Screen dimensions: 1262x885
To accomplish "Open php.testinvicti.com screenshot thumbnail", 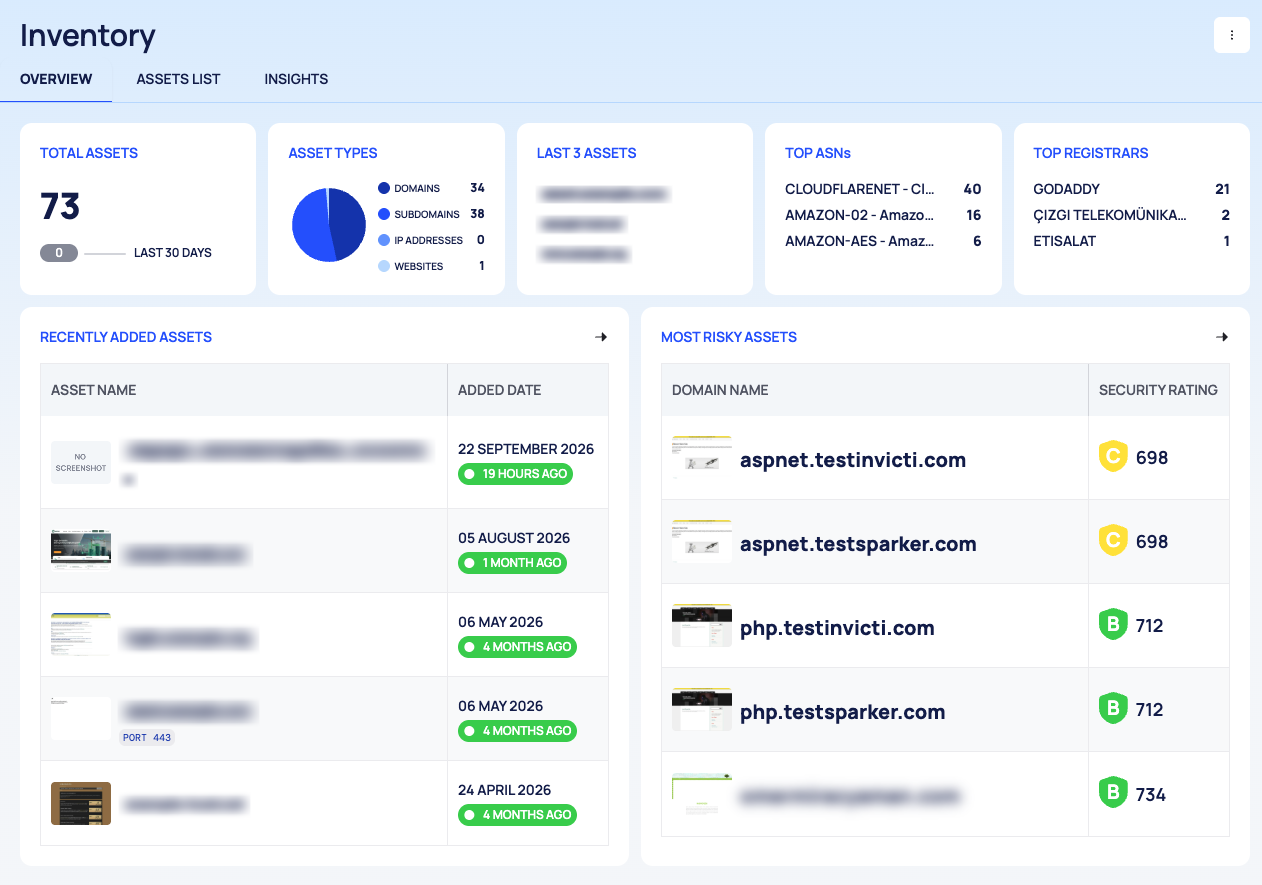I will coord(702,625).
